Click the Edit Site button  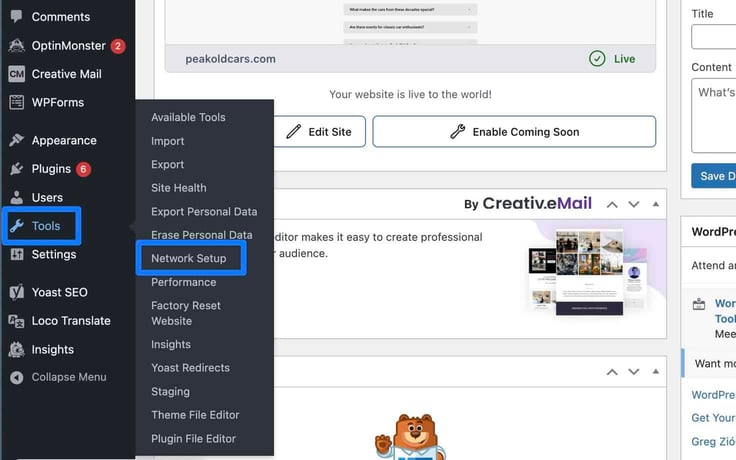pos(320,131)
